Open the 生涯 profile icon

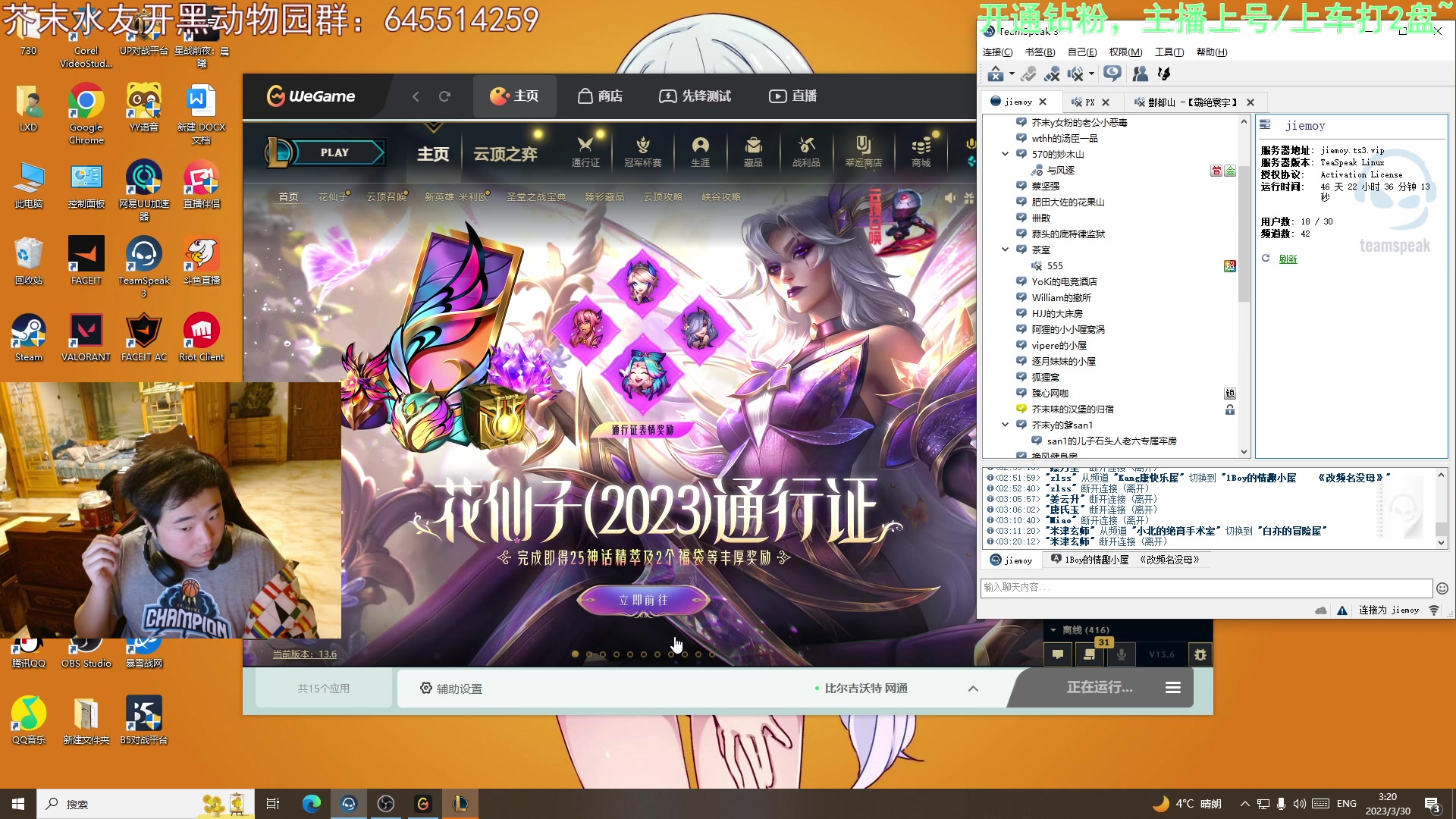point(700,152)
